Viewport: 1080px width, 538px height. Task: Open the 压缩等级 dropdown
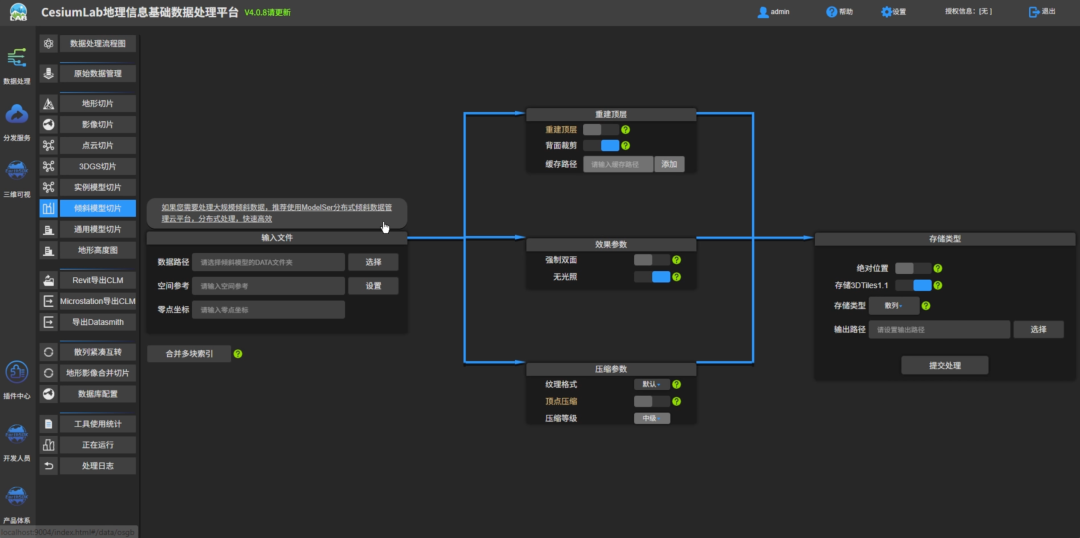(x=652, y=418)
